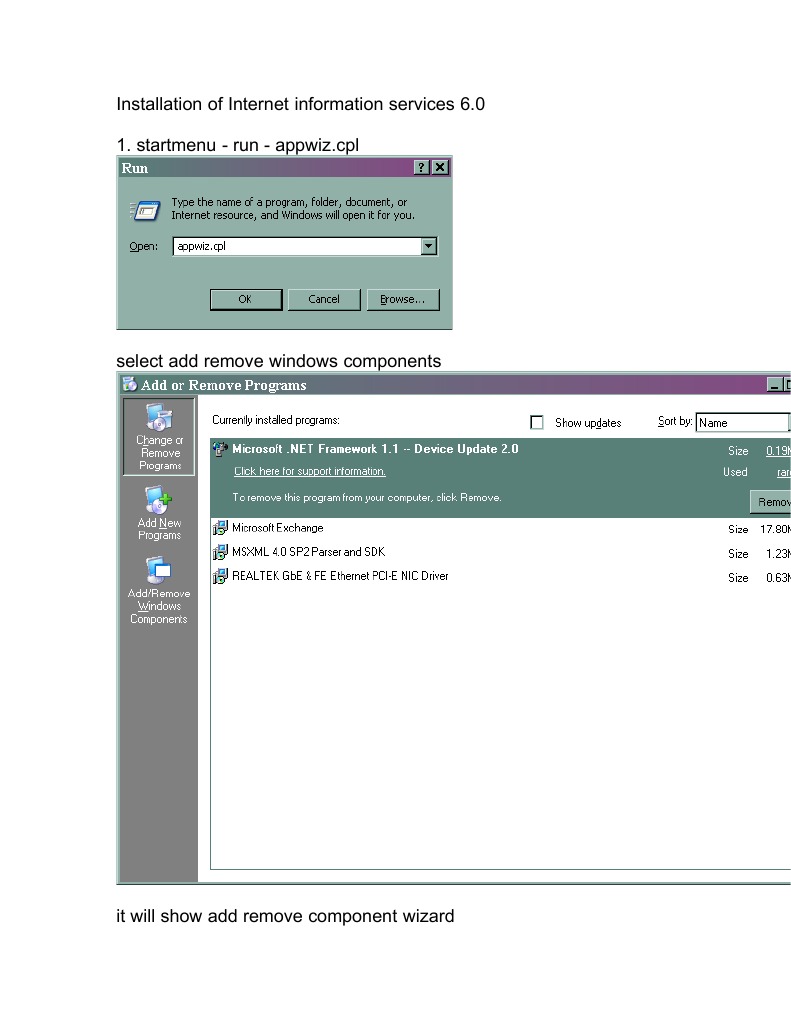Click the Microsoft Exchange installer icon

[221, 528]
